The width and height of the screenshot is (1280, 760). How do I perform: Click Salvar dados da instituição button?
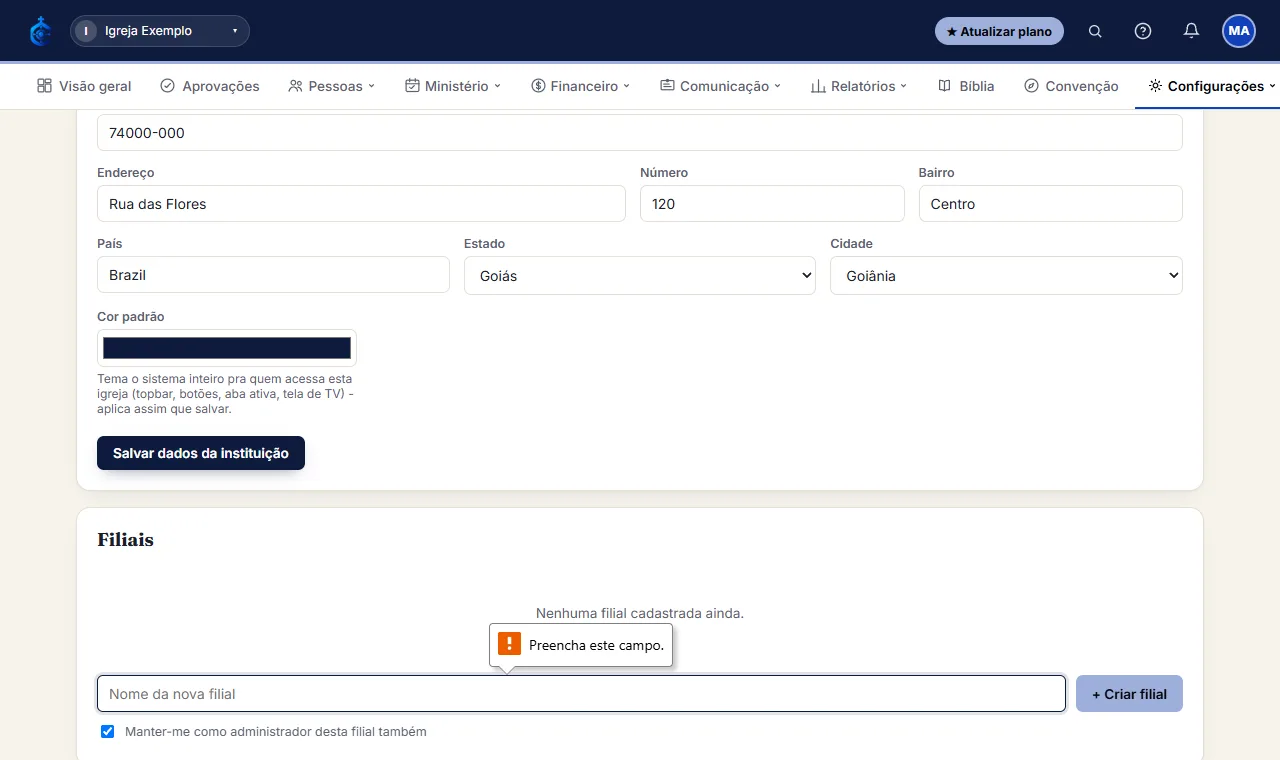pos(201,453)
